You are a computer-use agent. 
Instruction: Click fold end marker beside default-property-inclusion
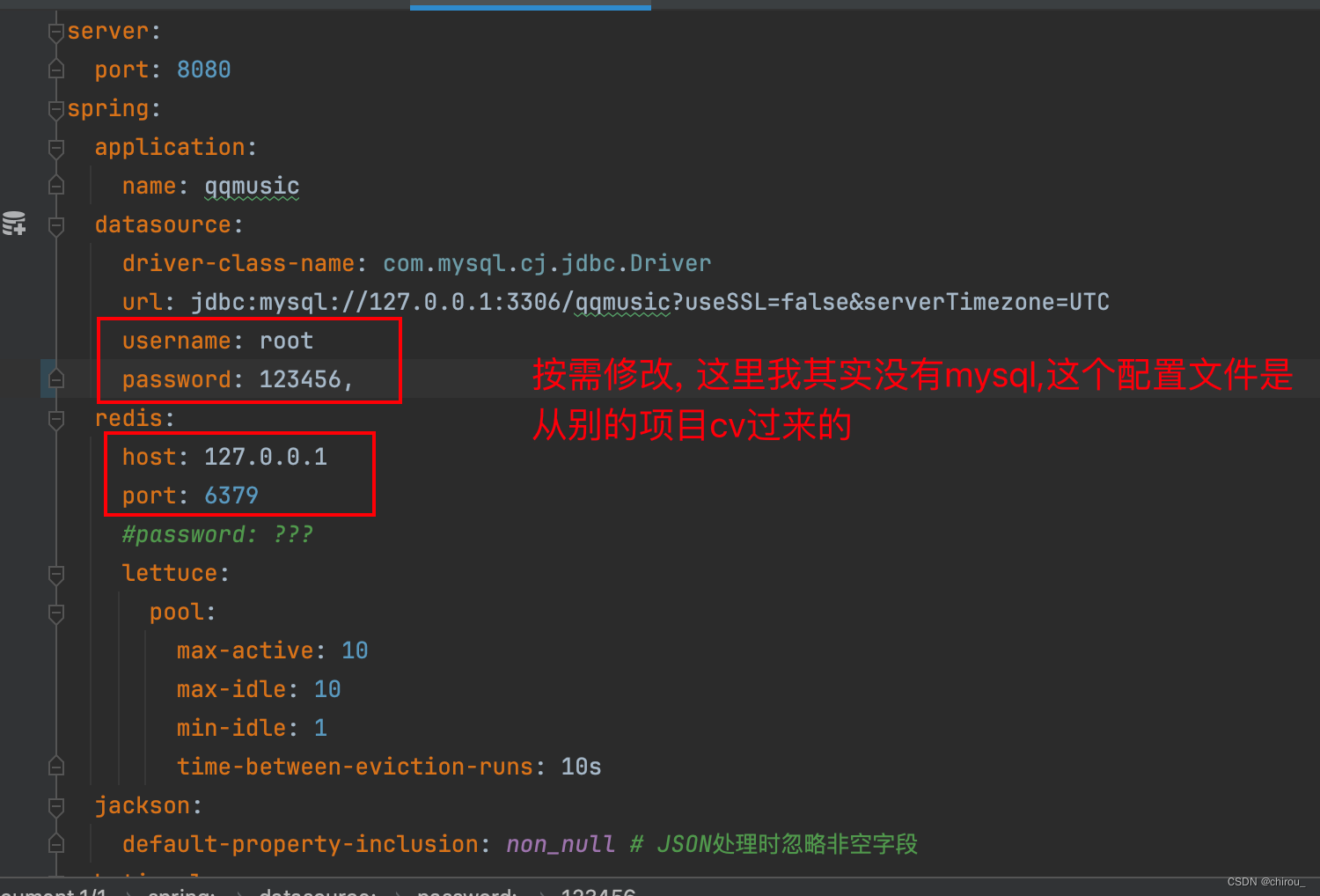(x=56, y=844)
